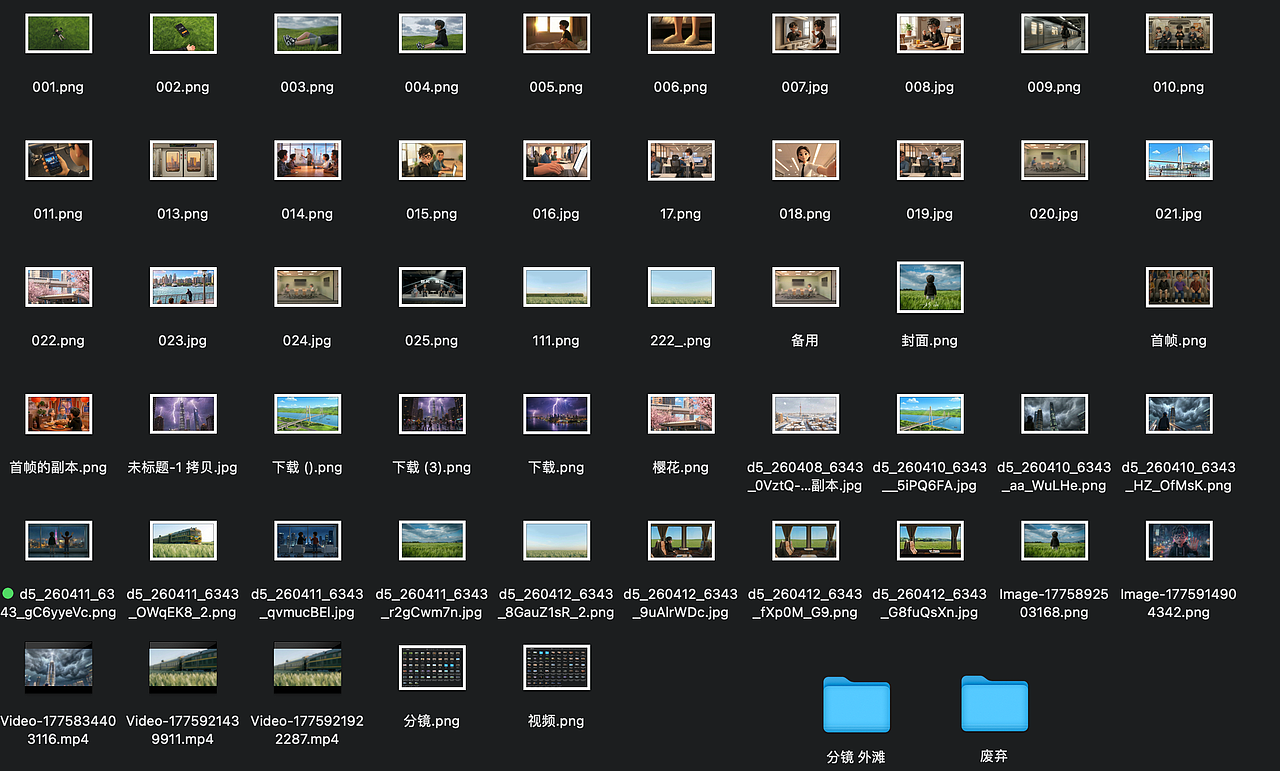Screen dimensions: 1280x771
Task: Select the 17.png thumbnail
Action: point(681,160)
